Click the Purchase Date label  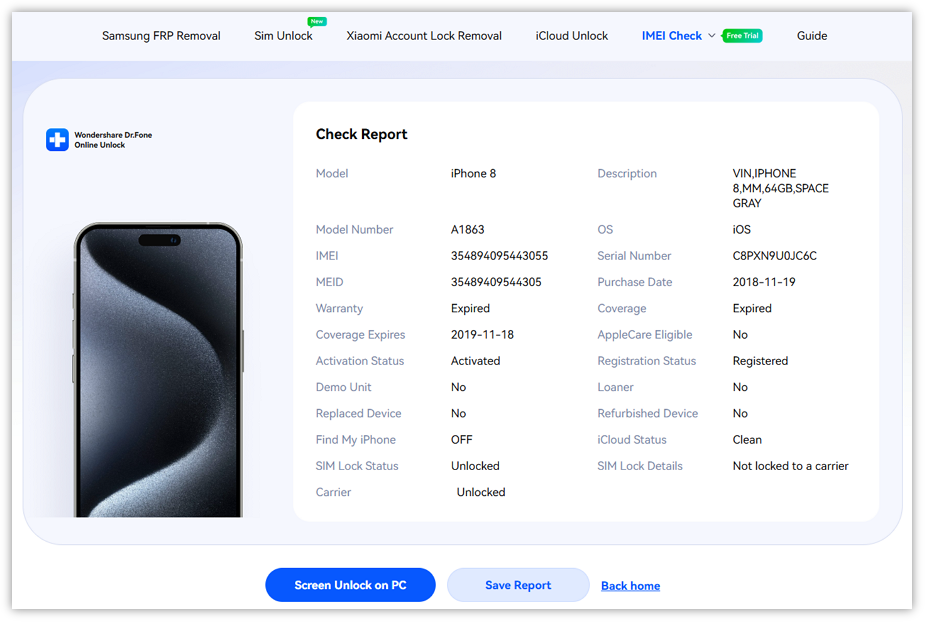[635, 282]
